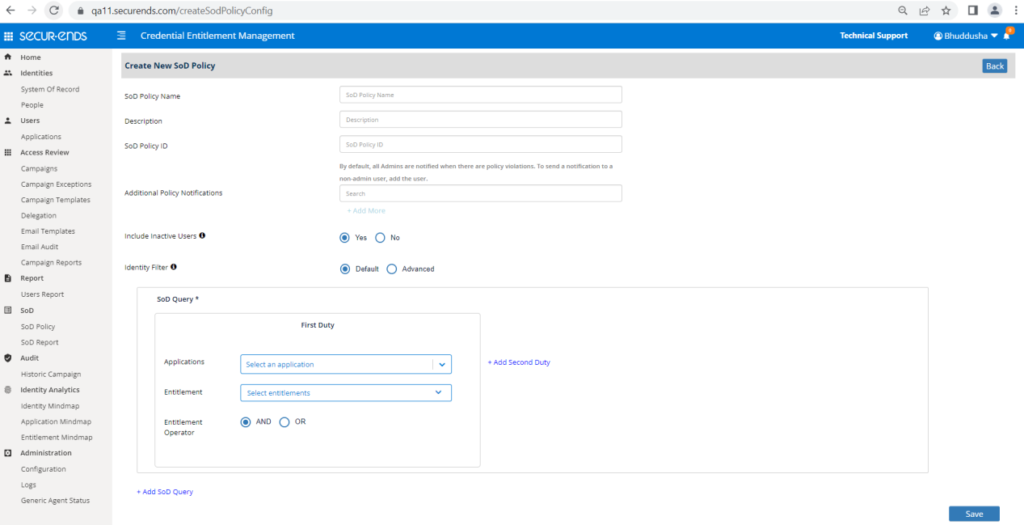Open the Select entitlements dropdown
The height and width of the screenshot is (525, 1024).
[345, 393]
